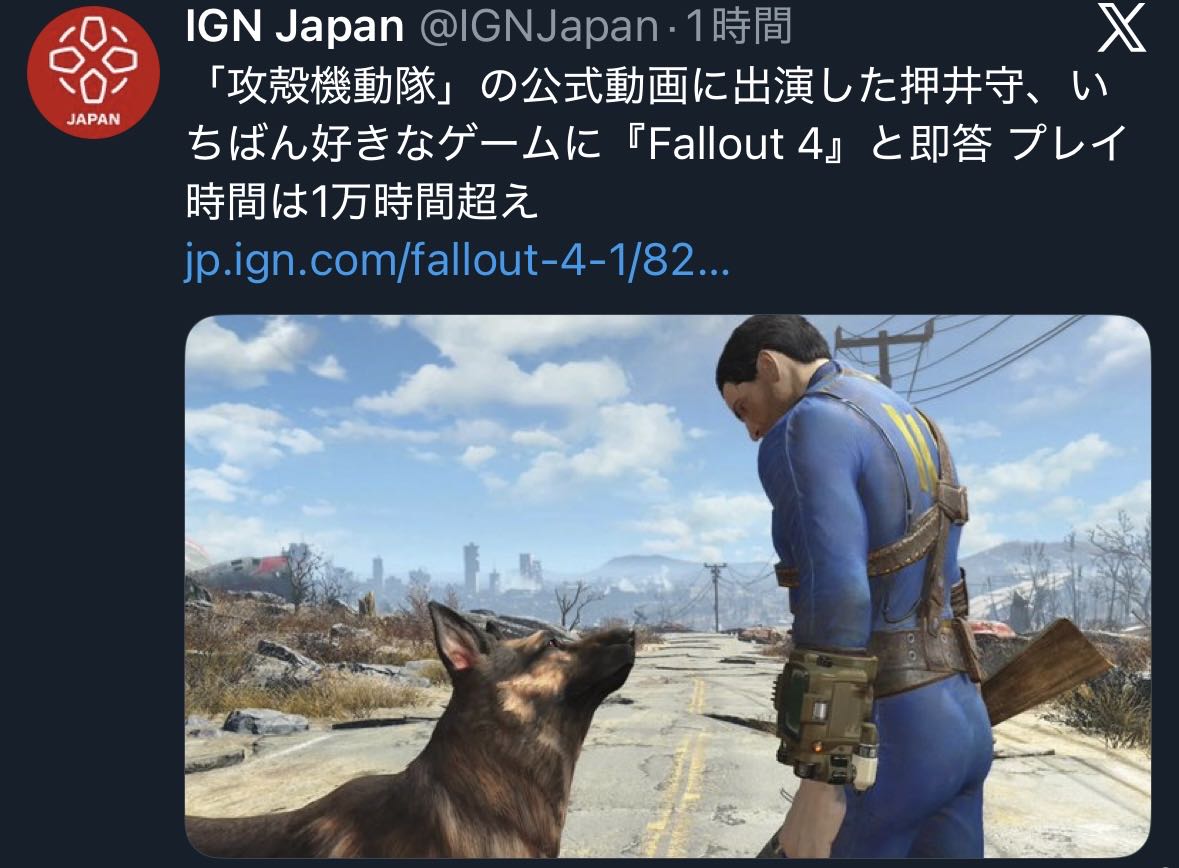
Task: Open the IGN Japan display name
Action: tap(295, 26)
